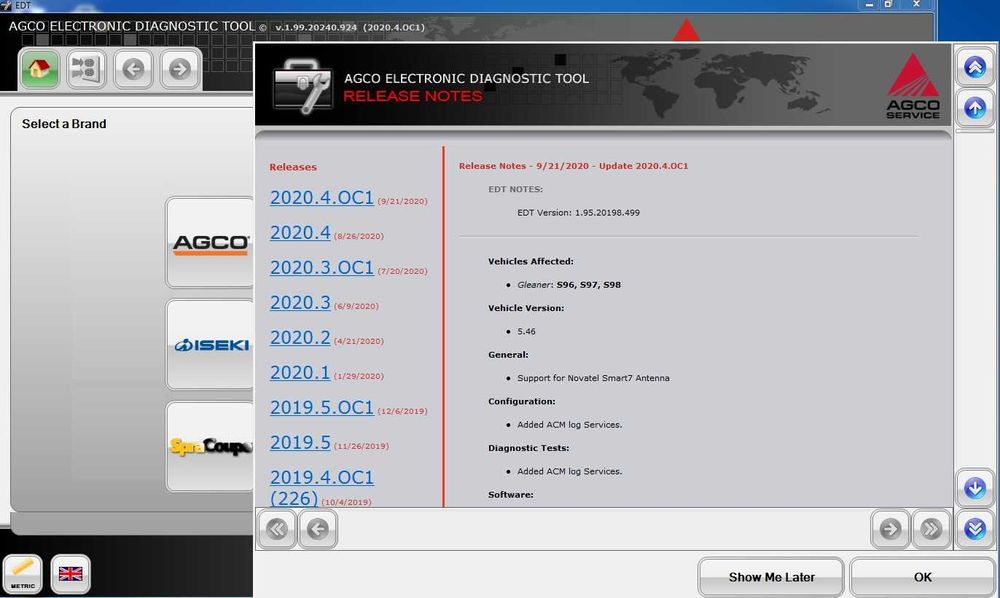Open release 2020.3 notes

(300, 302)
